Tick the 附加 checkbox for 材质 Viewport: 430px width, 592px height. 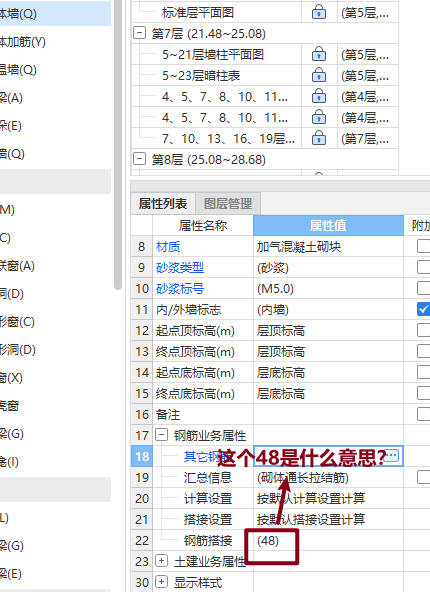[424, 246]
